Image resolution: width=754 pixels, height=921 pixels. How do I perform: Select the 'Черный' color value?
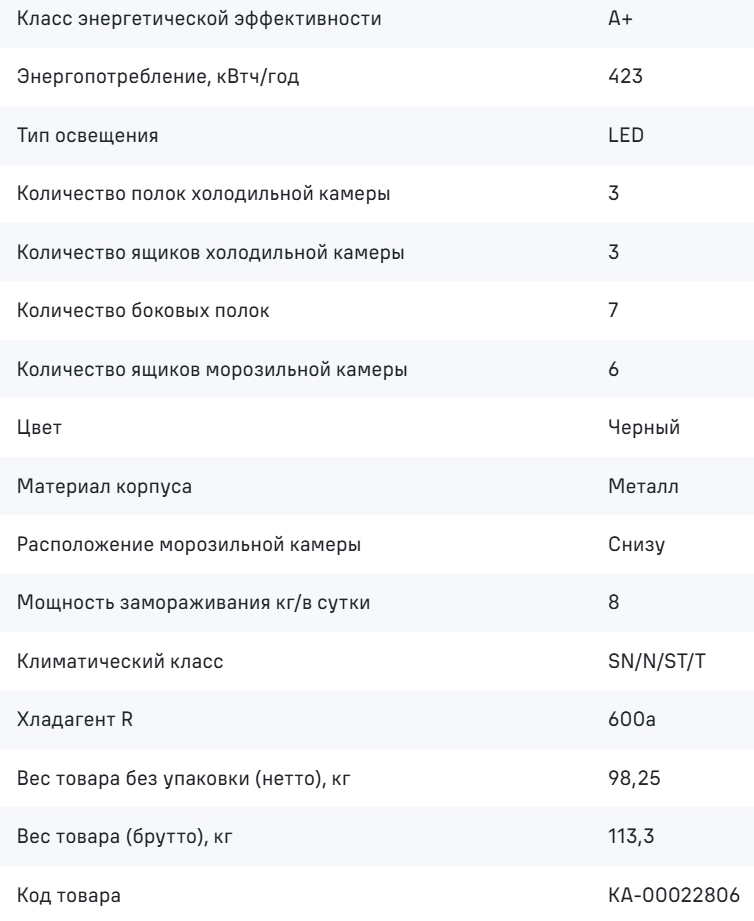(644, 427)
